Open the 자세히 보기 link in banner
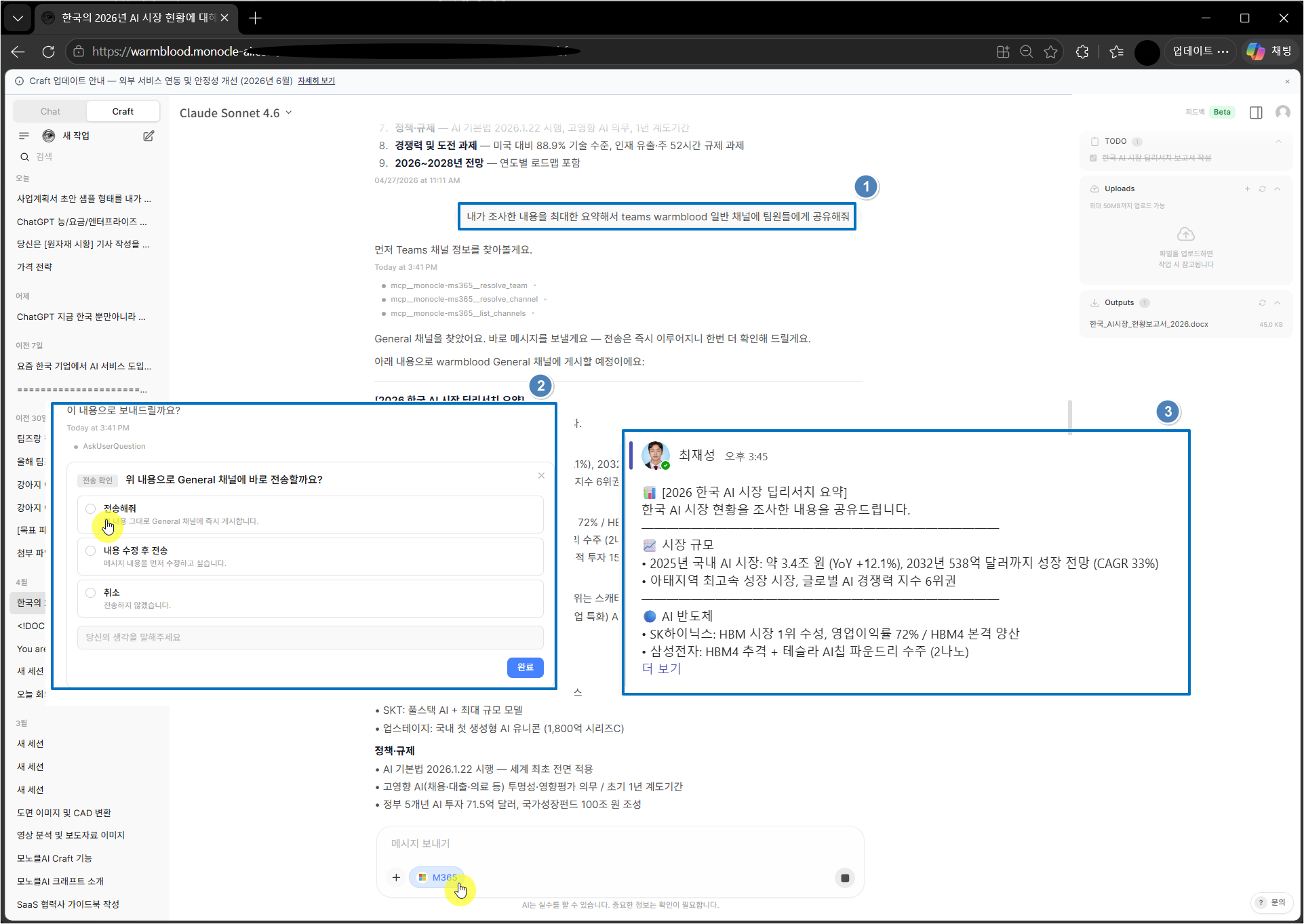1304x924 pixels. 316,81
